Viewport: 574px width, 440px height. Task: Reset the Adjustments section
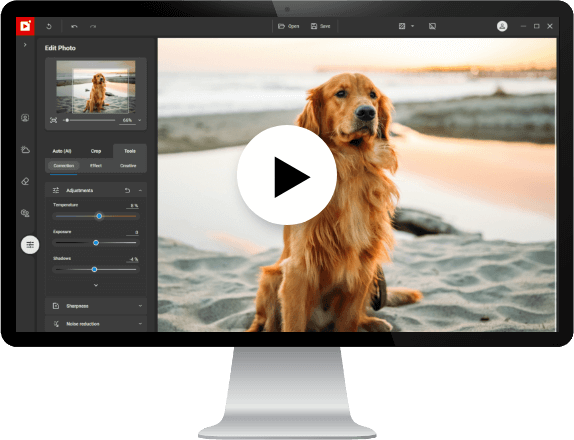coord(127,190)
